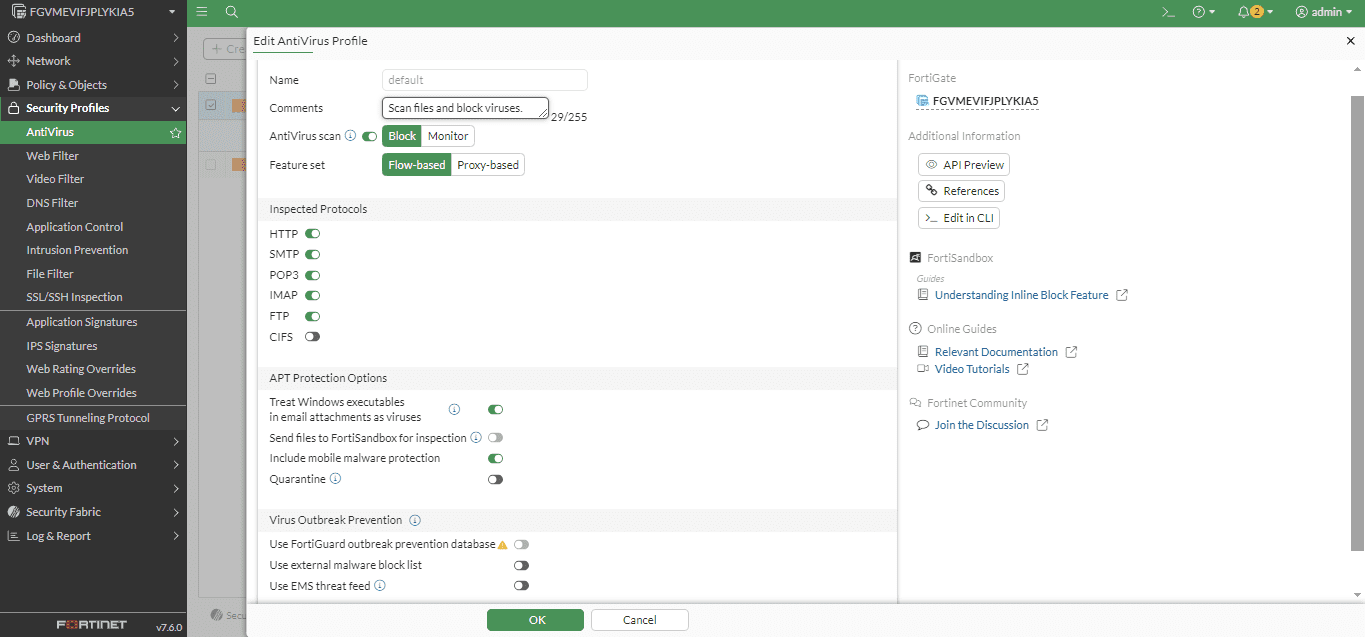The height and width of the screenshot is (637, 1365).
Task: Expand User & Authentication menu
Action: click(x=93, y=465)
